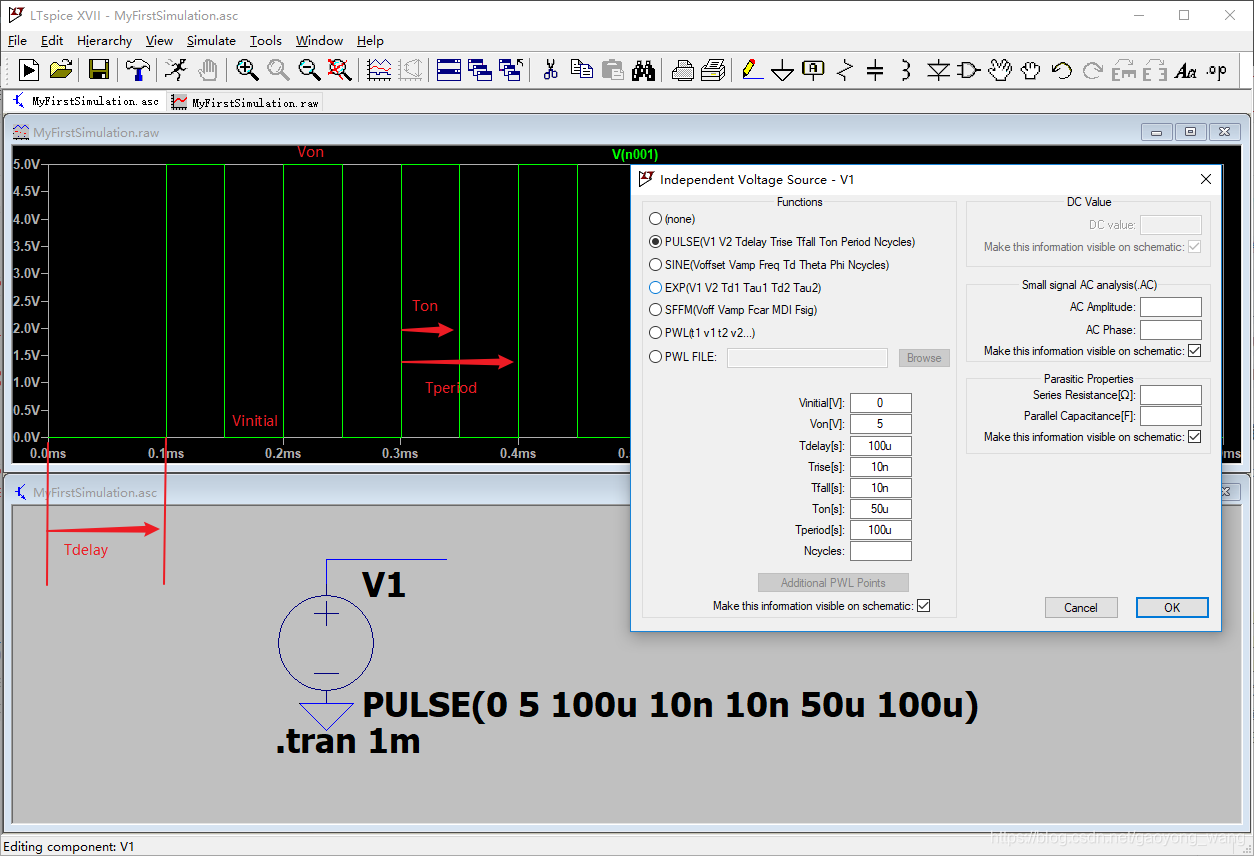Screen dimensions: 1254x856
Task: Toggle Parasitic Properties 'visible on schematic' checkbox
Action: pyautogui.click(x=1194, y=437)
